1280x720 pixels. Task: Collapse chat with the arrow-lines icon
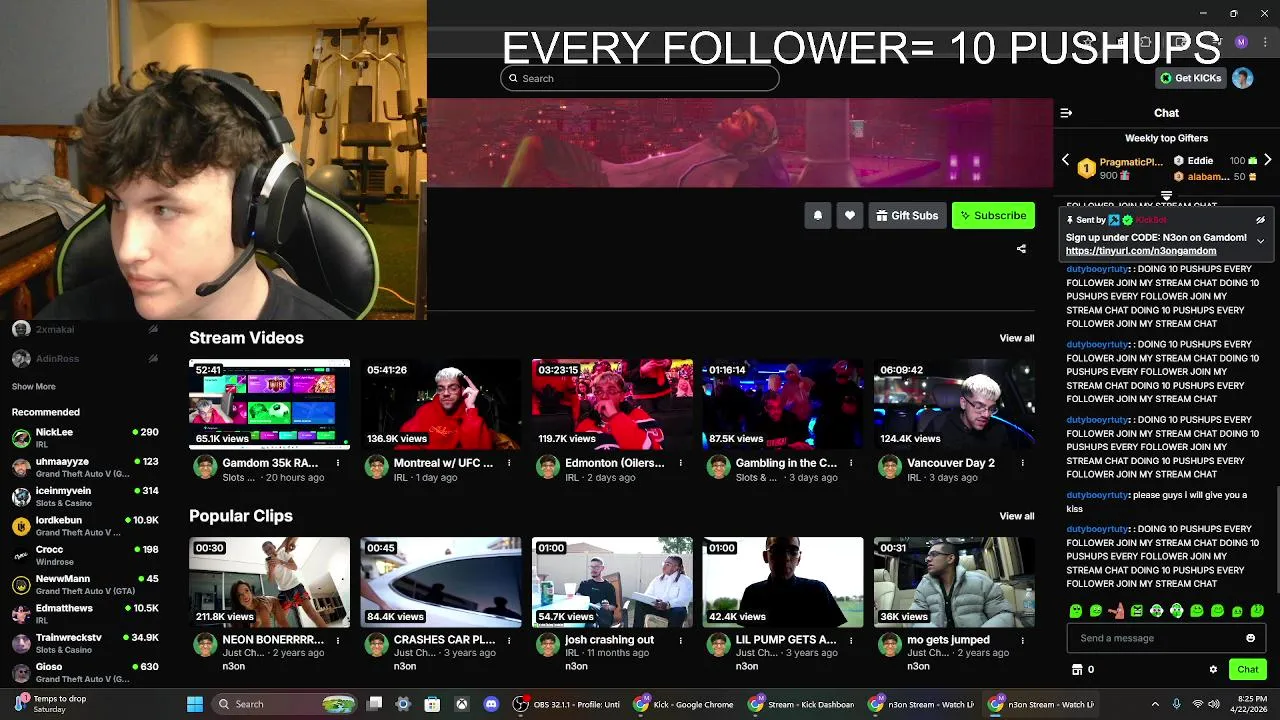(x=1066, y=113)
